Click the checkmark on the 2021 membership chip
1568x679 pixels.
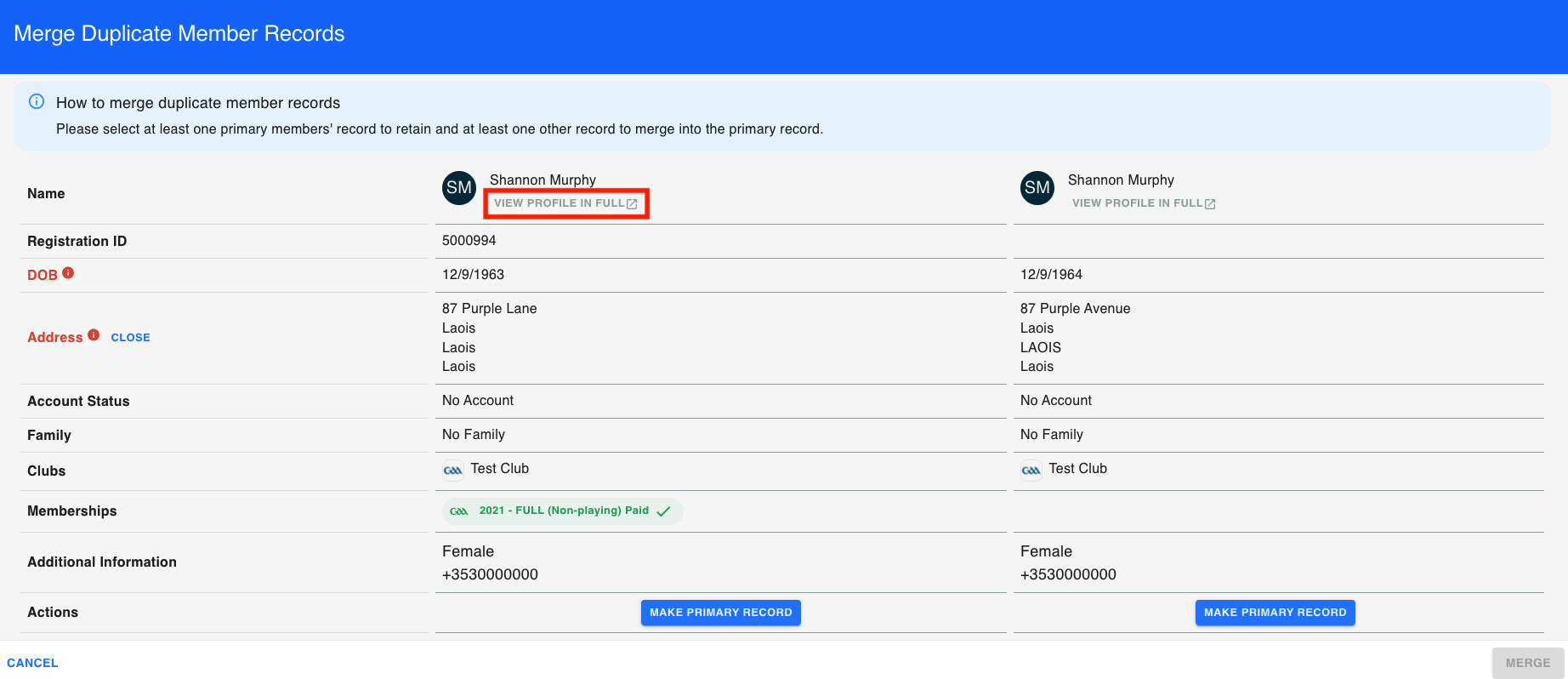pyautogui.click(x=664, y=511)
